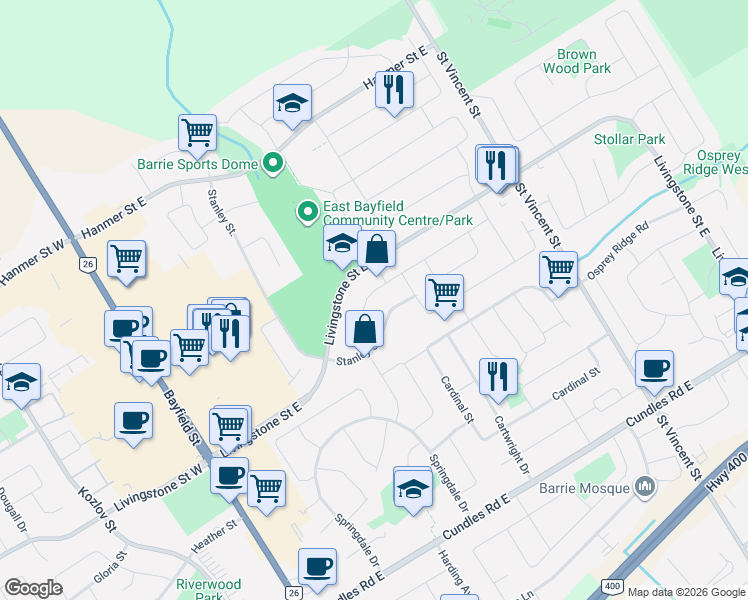748x600 pixels.
Task: Click the East Bayfield Community Centre pin
Action: click(x=308, y=212)
